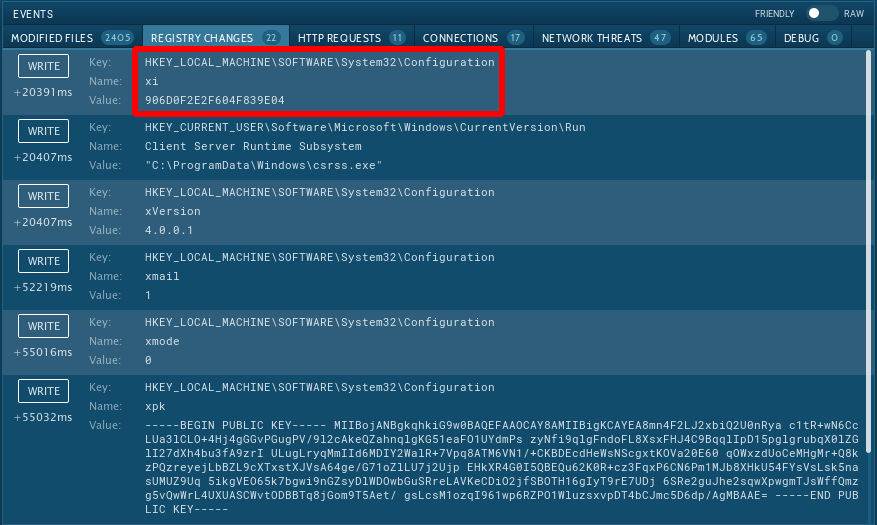The height and width of the screenshot is (525, 877).
Task: Click WRITE button for the xi entry
Action: click(x=43, y=66)
